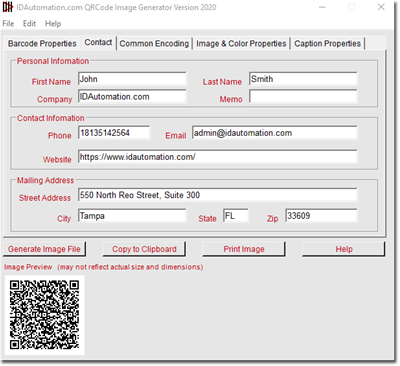Click the Email field with admin@idautomation.com

(x=275, y=133)
